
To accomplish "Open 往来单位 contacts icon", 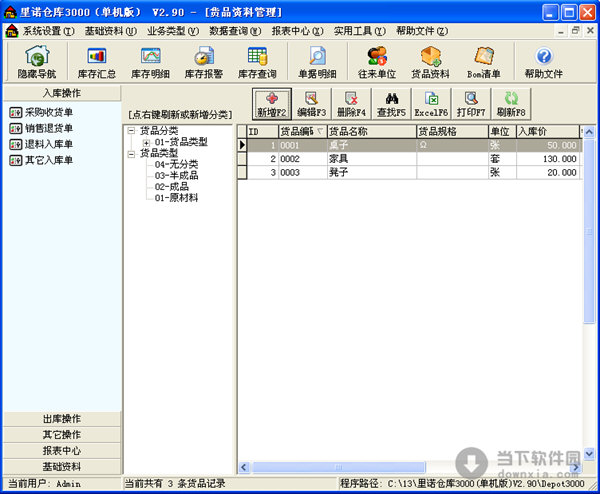I will click(377, 62).
